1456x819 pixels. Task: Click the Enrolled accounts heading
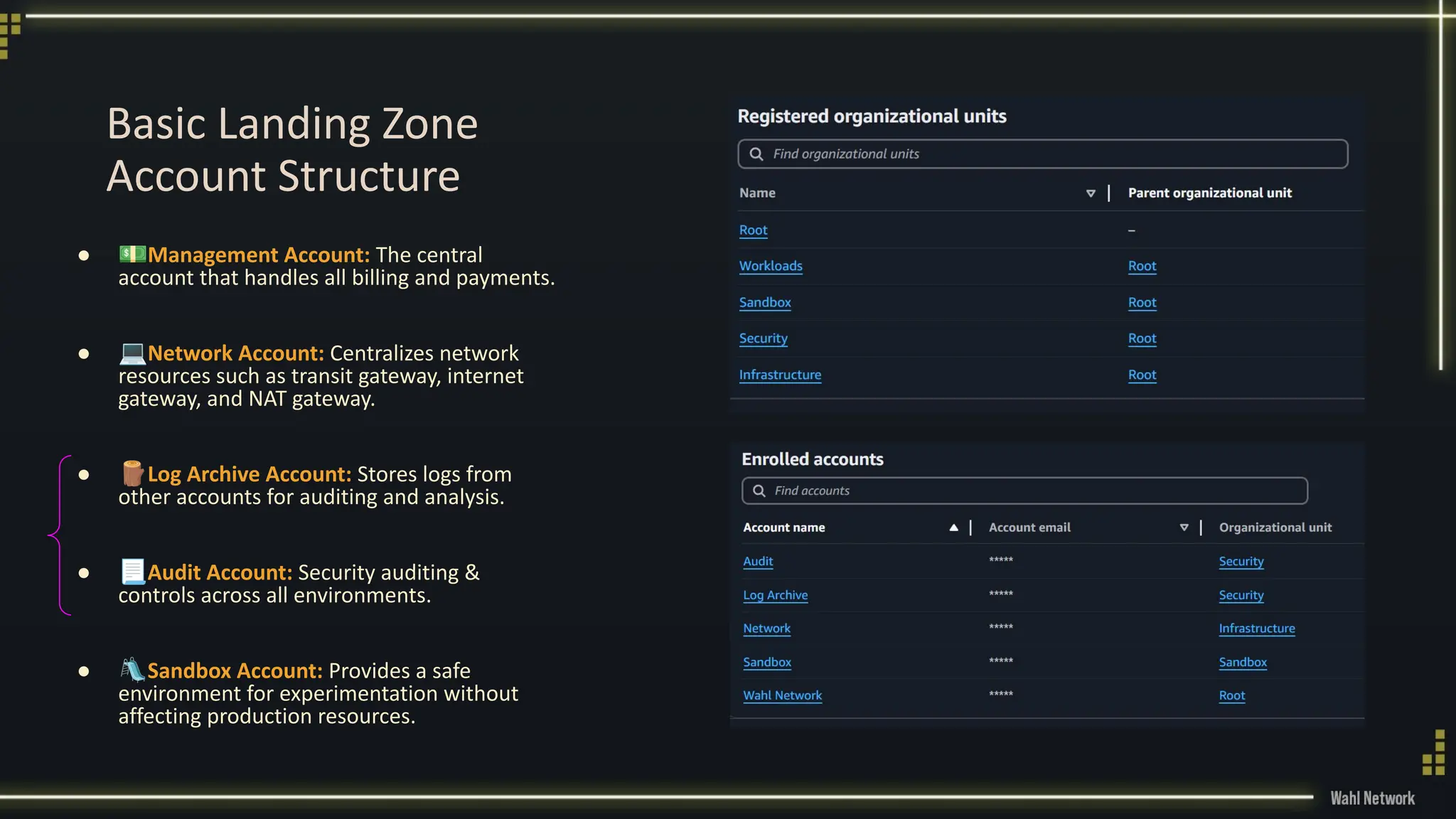[813, 459]
